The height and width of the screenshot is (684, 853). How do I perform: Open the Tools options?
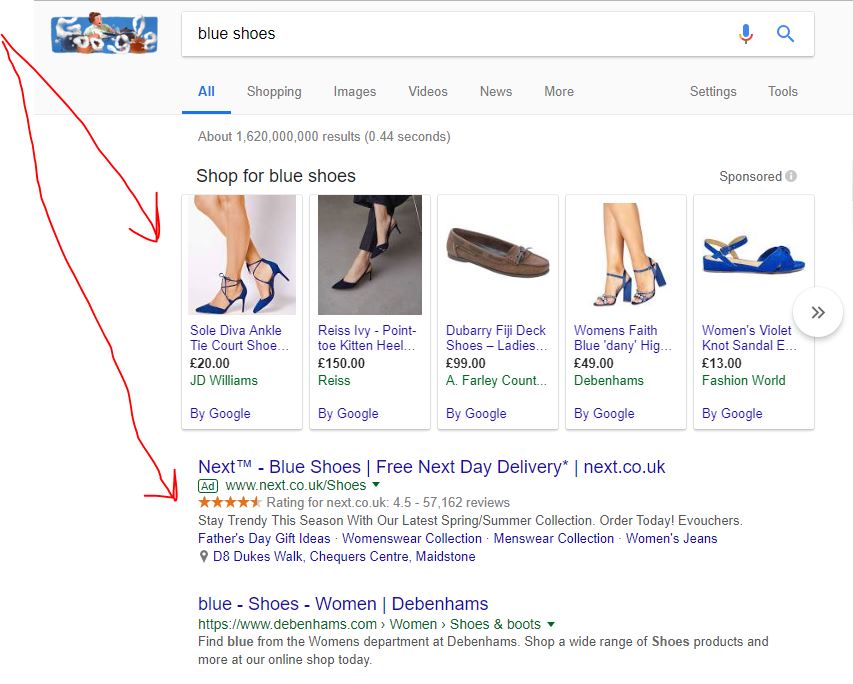point(782,91)
